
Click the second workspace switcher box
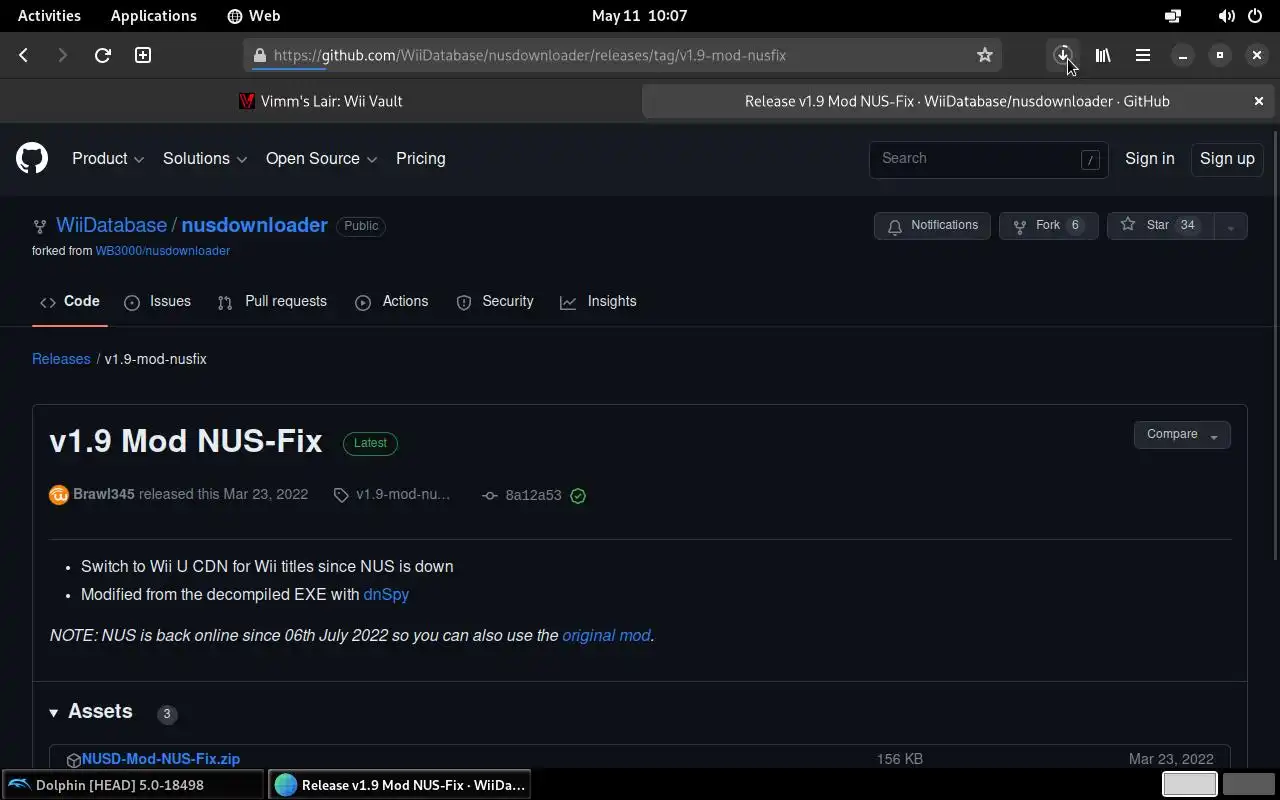[1247, 785]
